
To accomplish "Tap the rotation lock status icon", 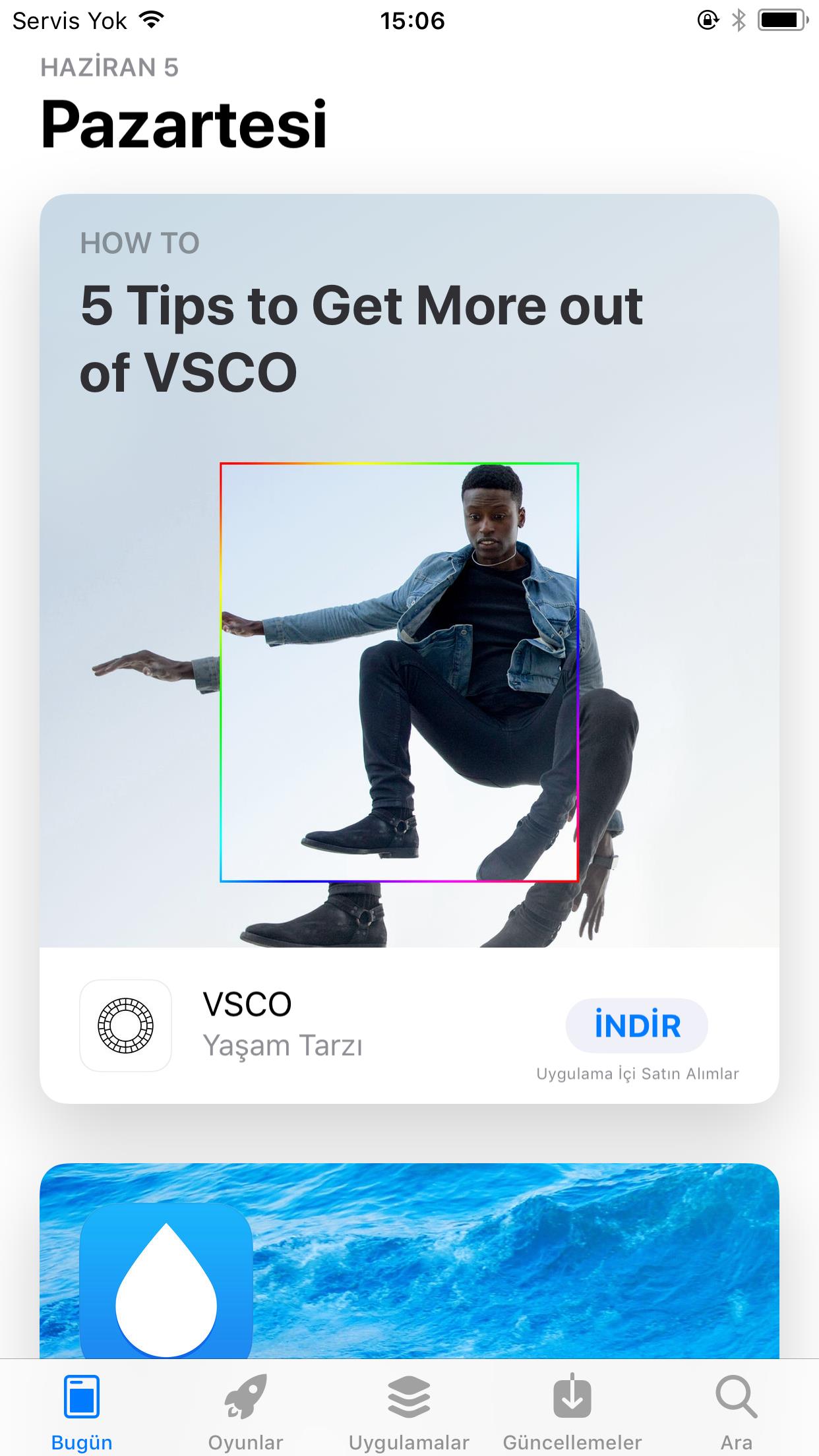I will pyautogui.click(x=708, y=20).
